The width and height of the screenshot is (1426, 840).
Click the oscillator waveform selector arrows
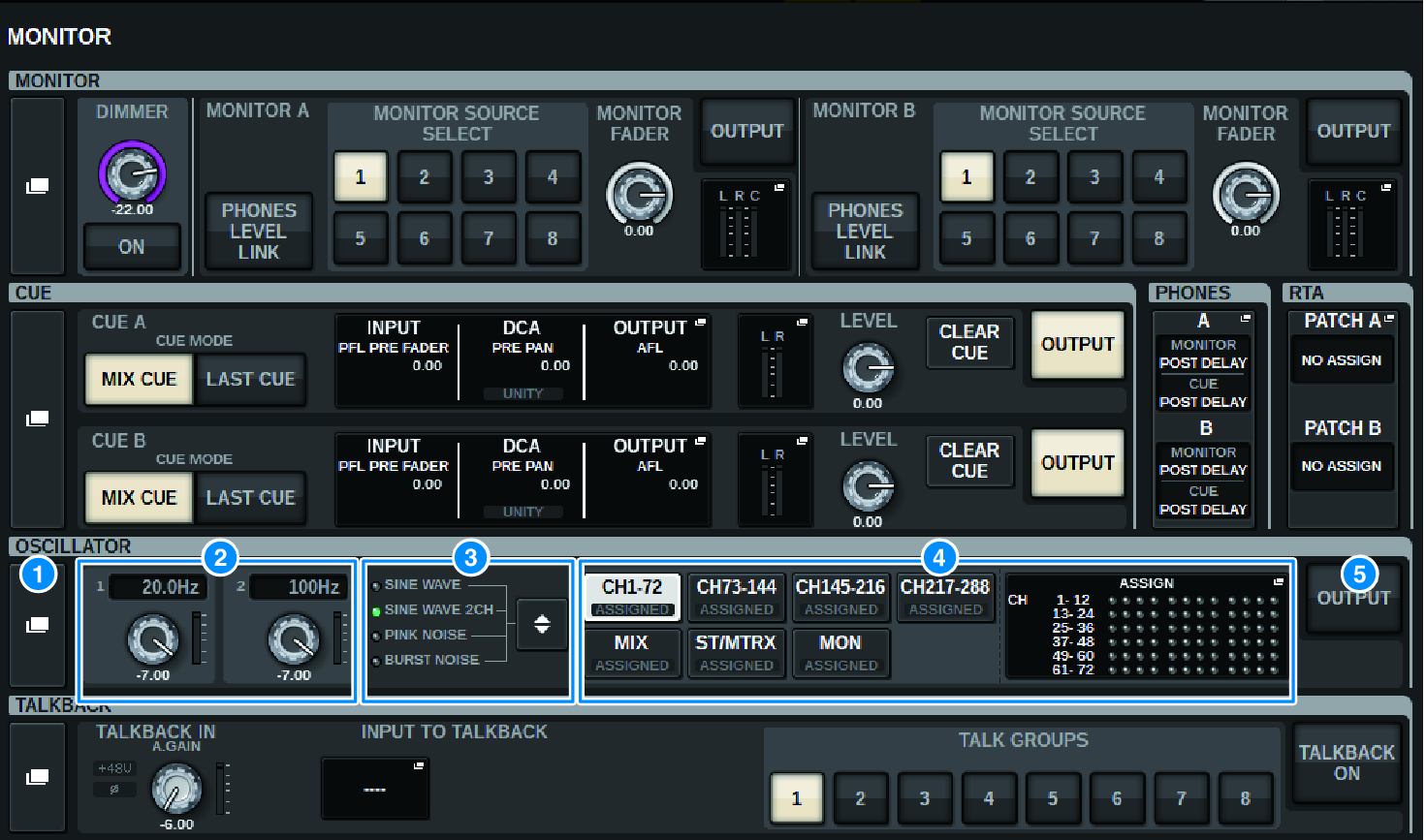point(541,625)
